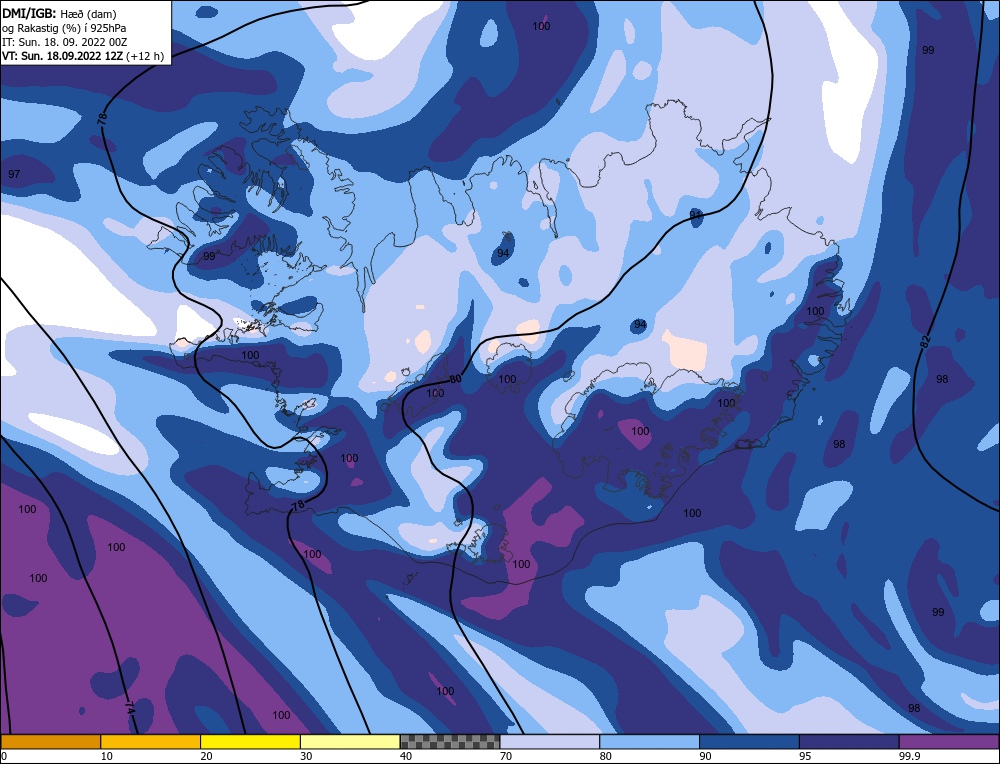Select the checkered 40–70 legend swatch

tap(450, 741)
